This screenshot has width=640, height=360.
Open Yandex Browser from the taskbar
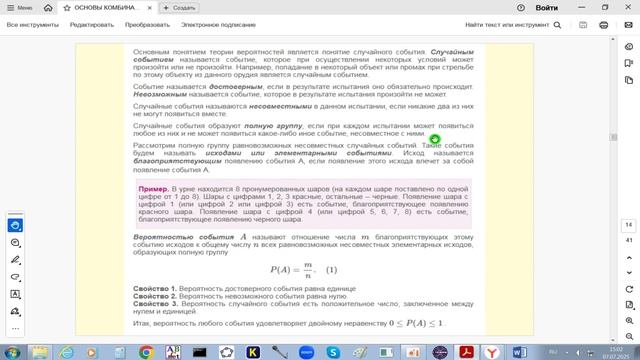click(x=492, y=352)
